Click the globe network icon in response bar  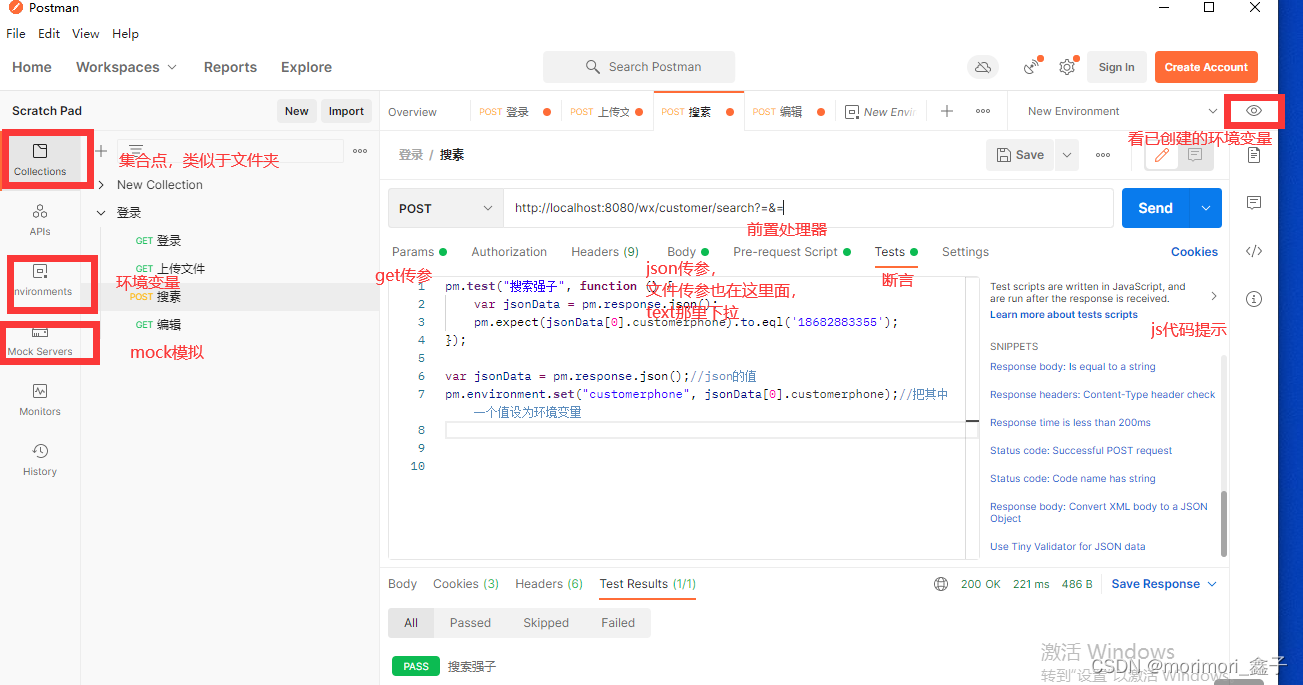click(x=940, y=584)
